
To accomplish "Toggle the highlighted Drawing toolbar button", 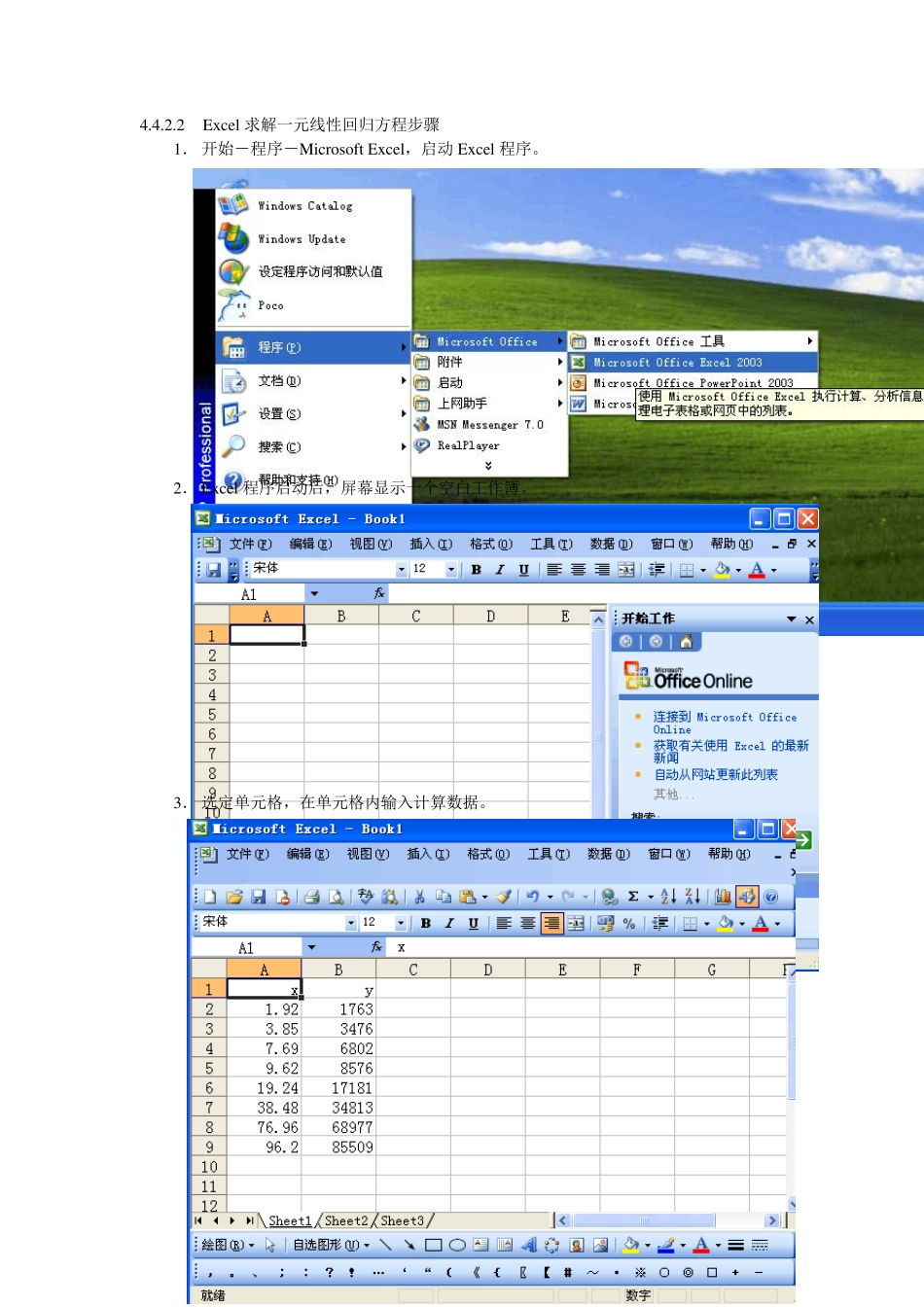I will [747, 897].
